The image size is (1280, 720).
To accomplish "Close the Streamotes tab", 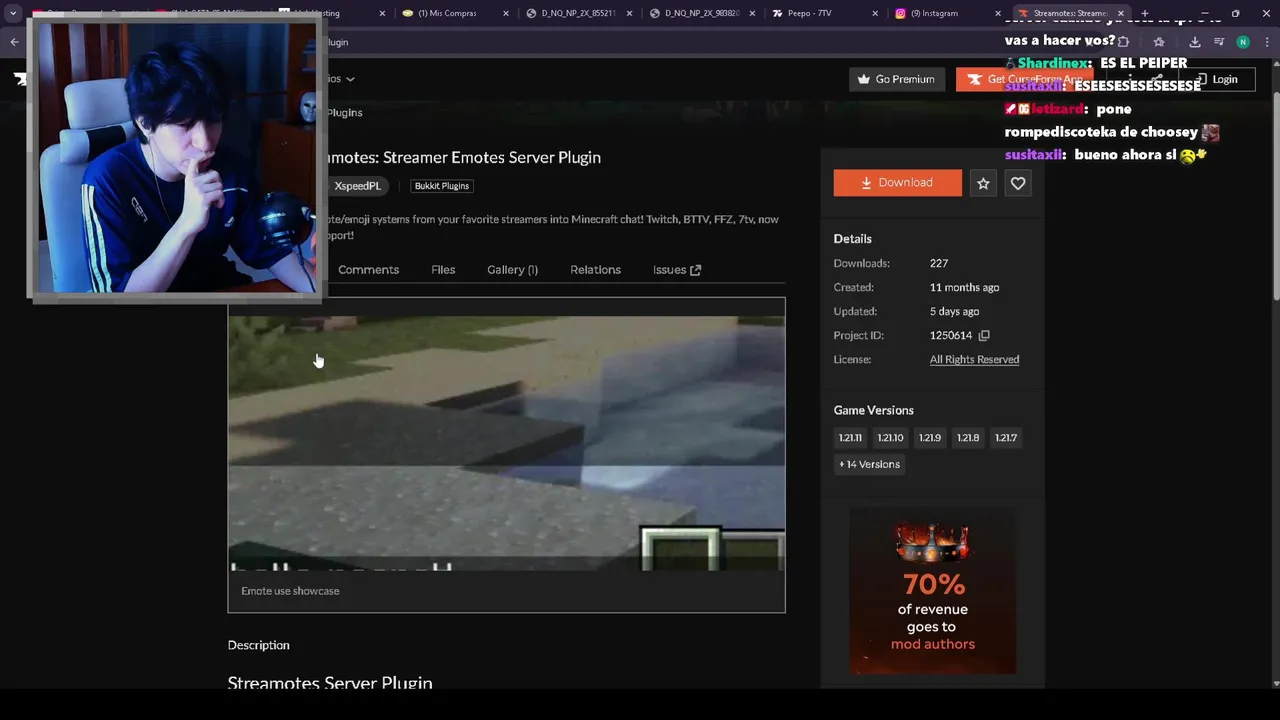I will [x=1121, y=13].
